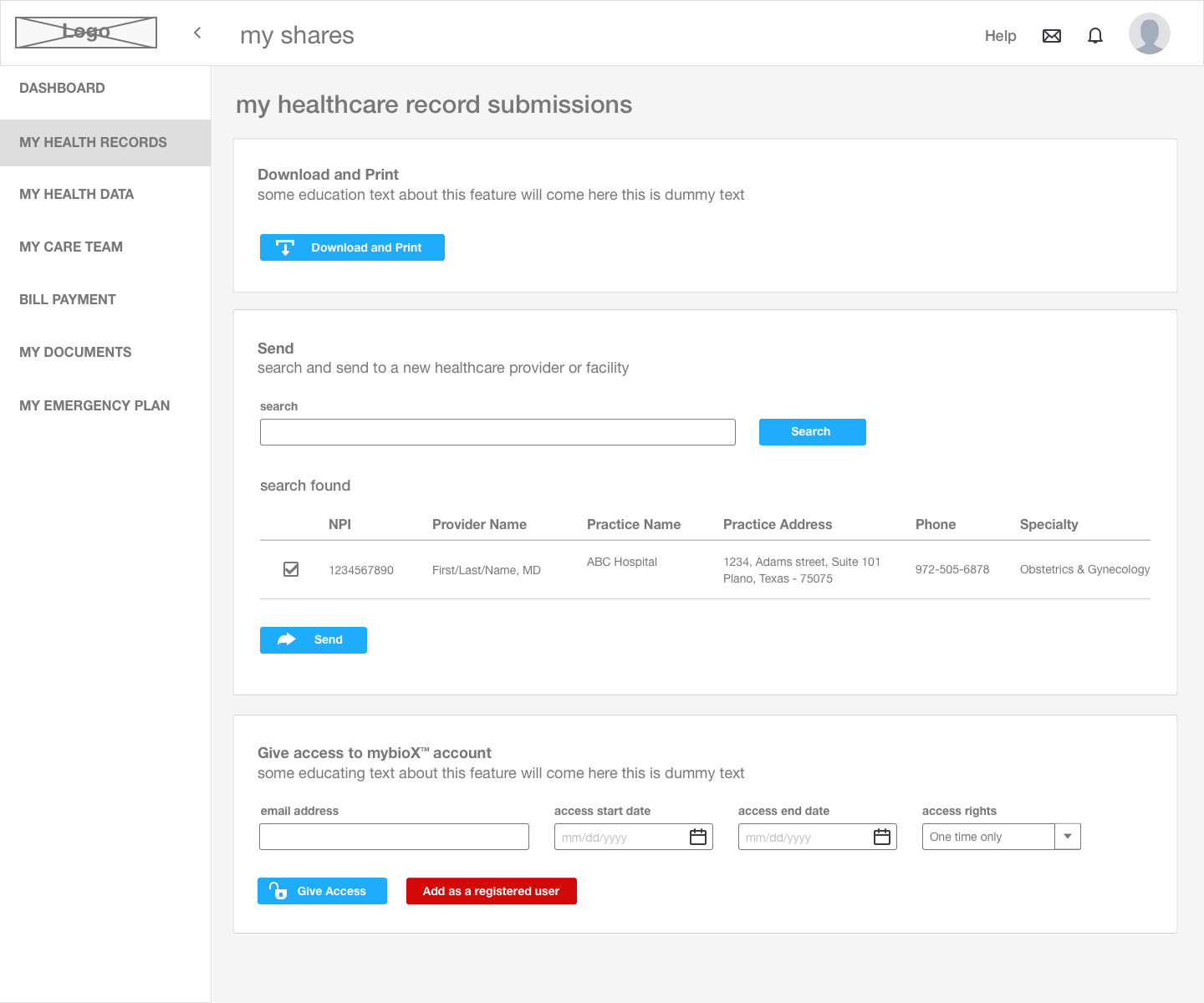Screen dimensions: 1204x1003
Task: Click the blue Search button
Action: click(812, 432)
